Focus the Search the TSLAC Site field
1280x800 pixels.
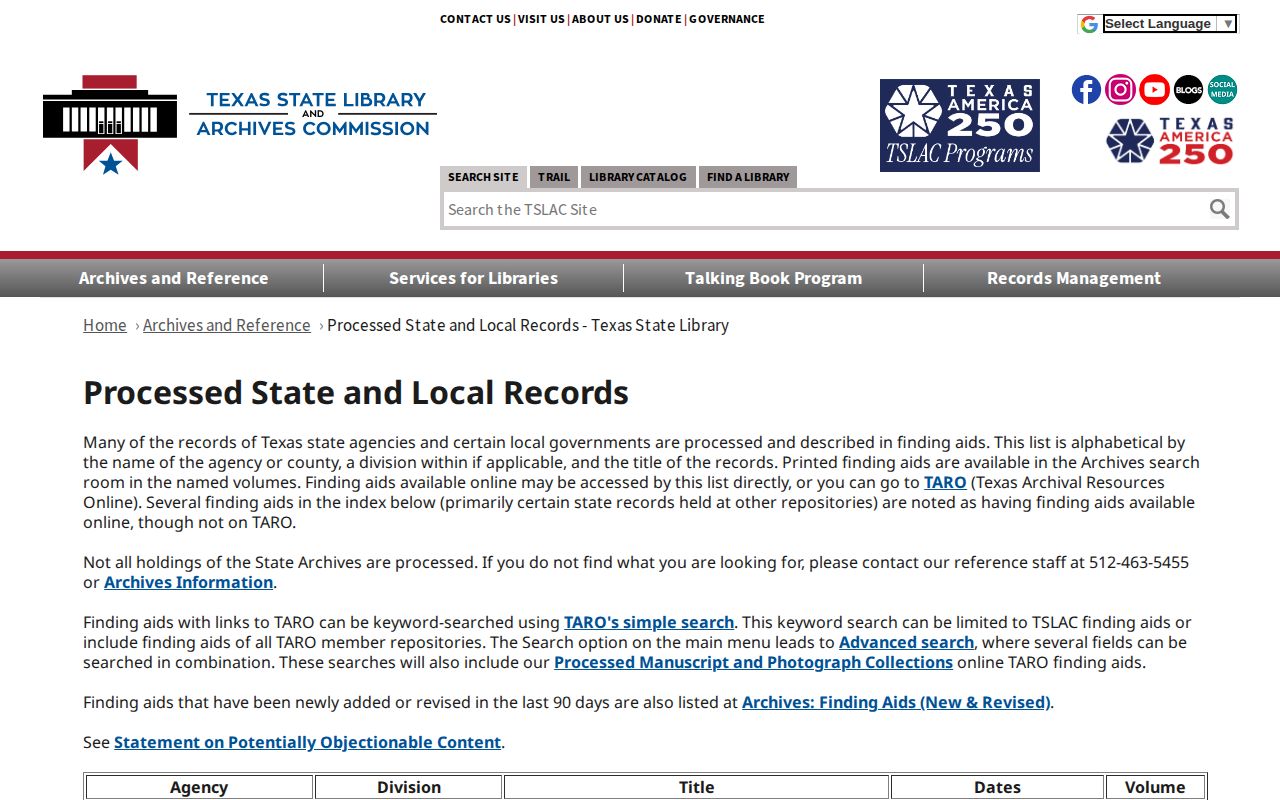[824, 209]
